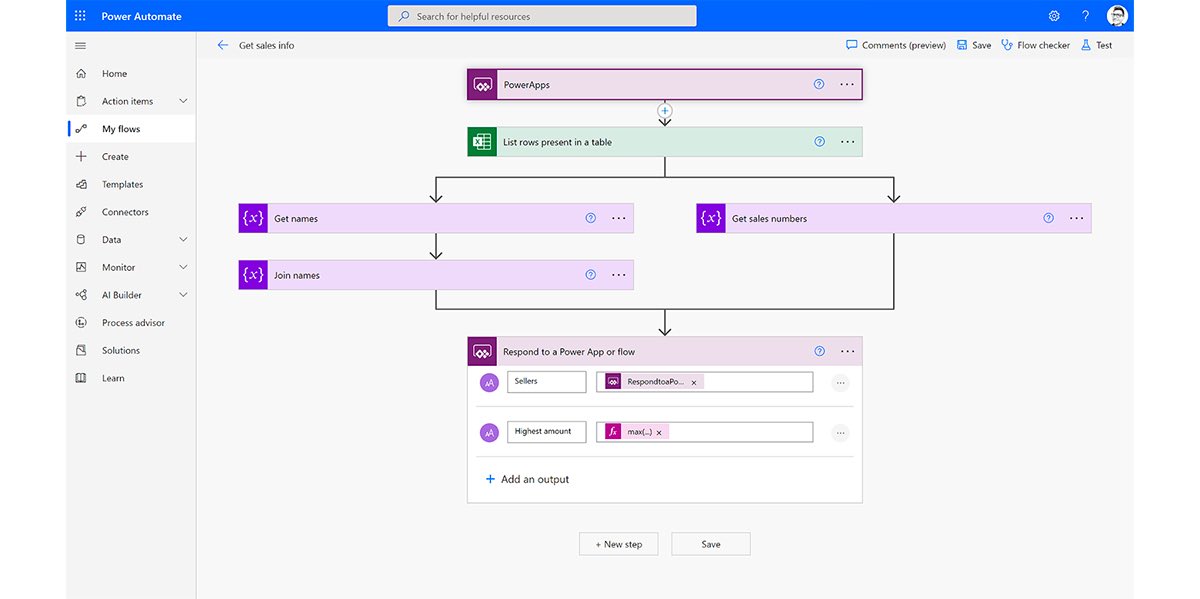Open help for List rows present step
Image resolution: width=1200 pixels, height=599 pixels.
tap(819, 142)
